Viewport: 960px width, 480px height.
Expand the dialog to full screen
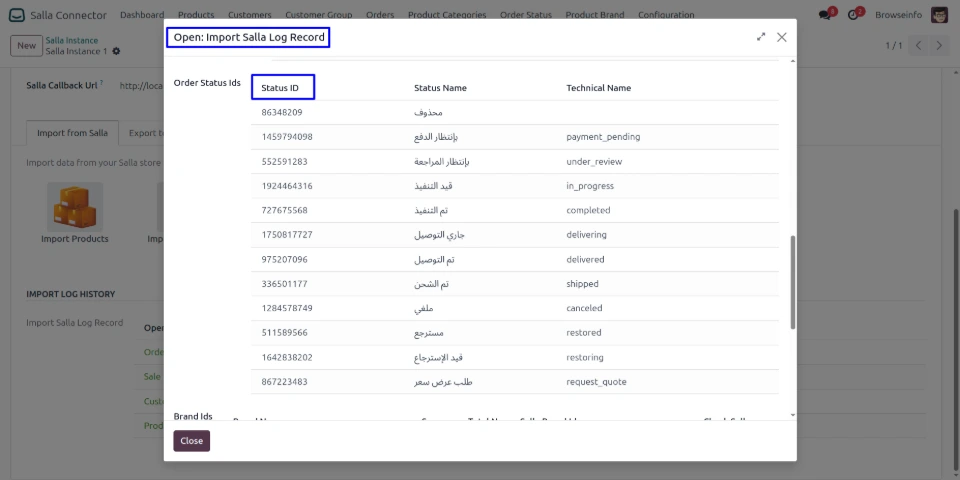tap(761, 37)
